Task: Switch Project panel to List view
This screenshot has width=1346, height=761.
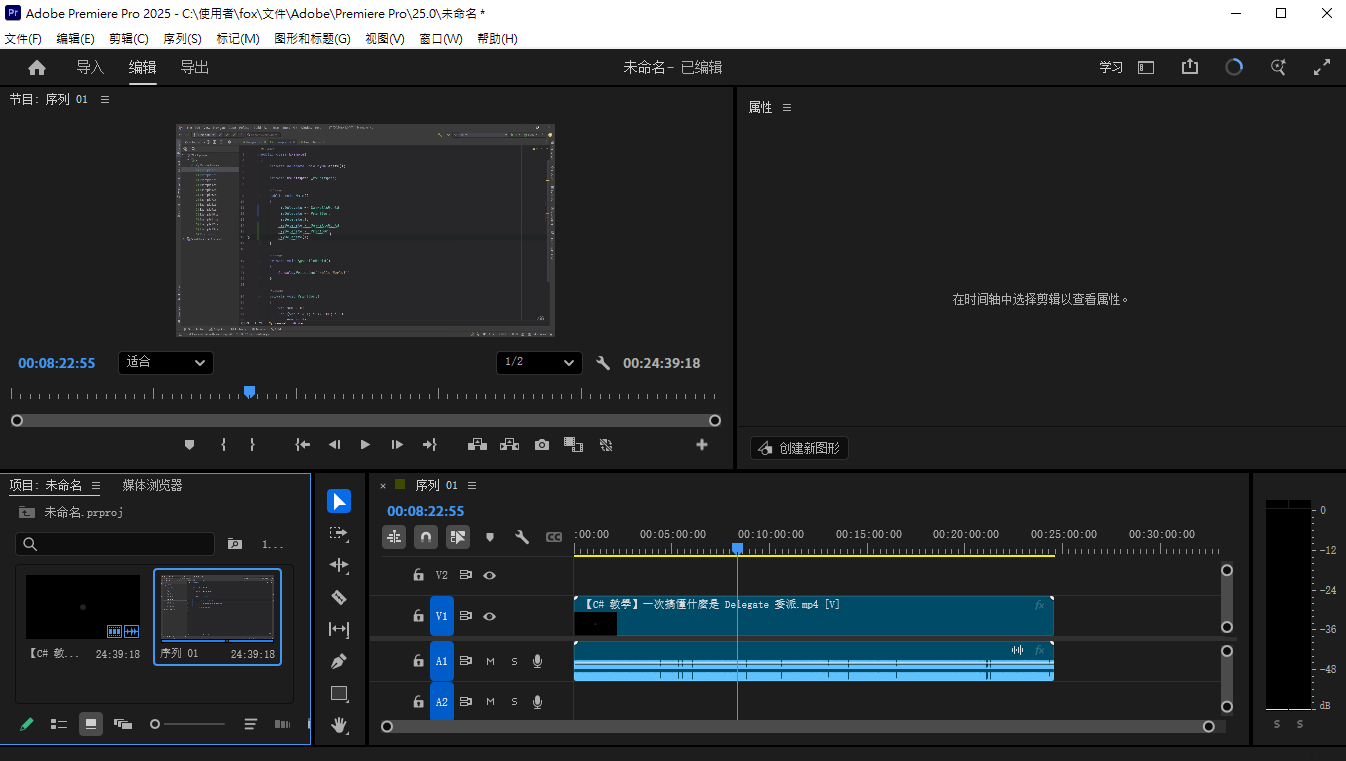Action: [59, 724]
